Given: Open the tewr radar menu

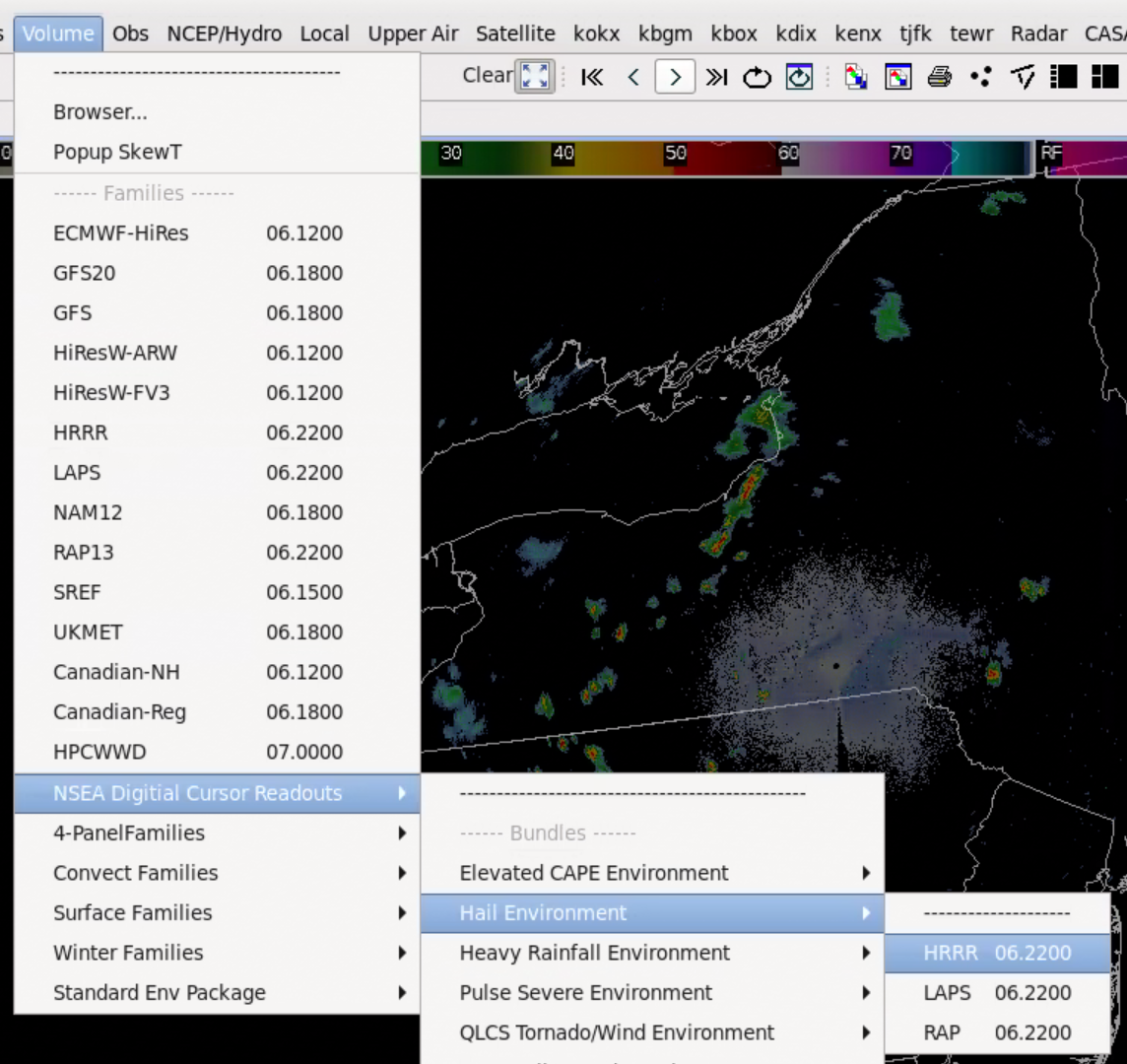Looking at the screenshot, I should [971, 33].
